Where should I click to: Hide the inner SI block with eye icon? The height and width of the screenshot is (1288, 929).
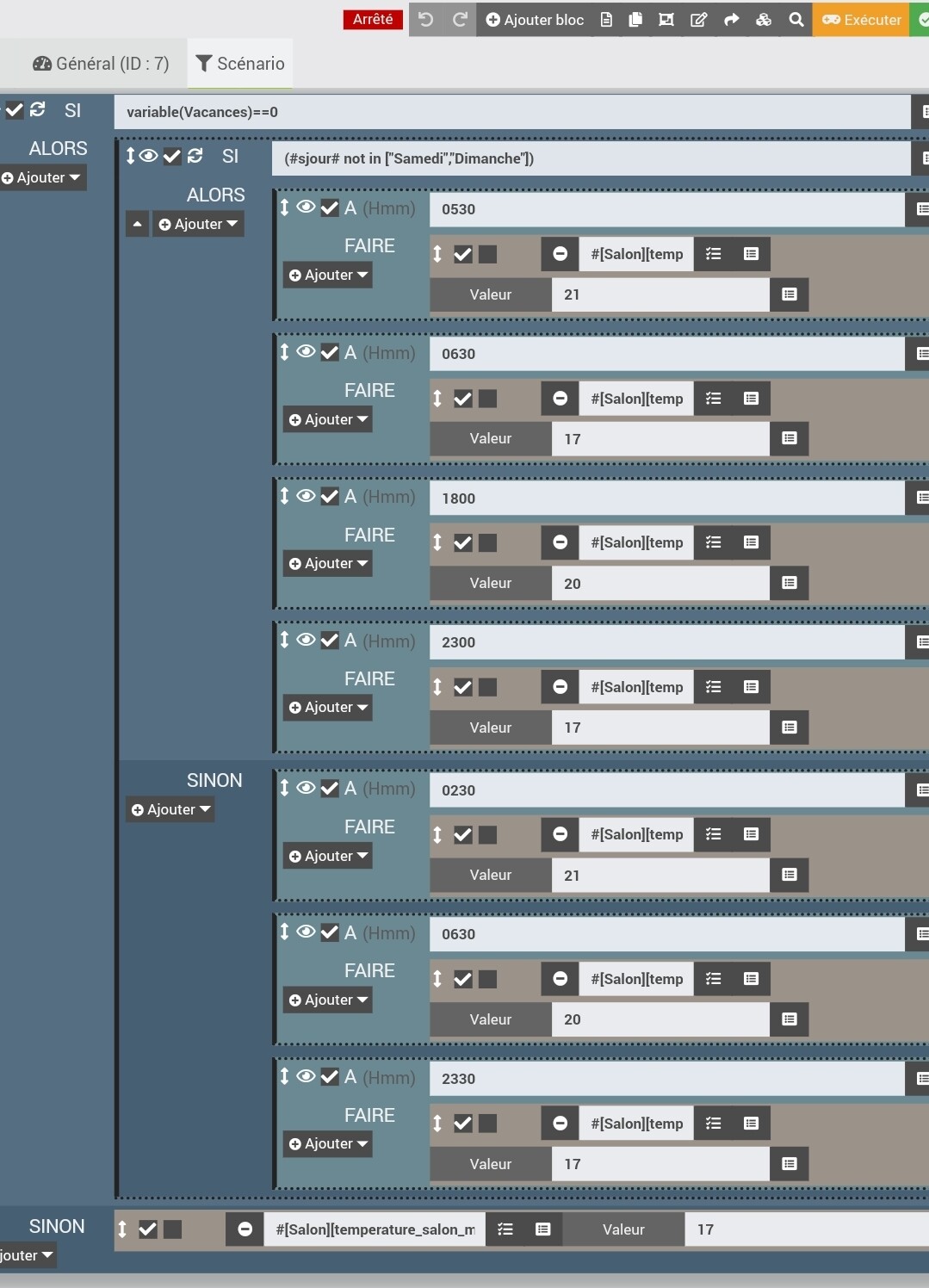[148, 156]
